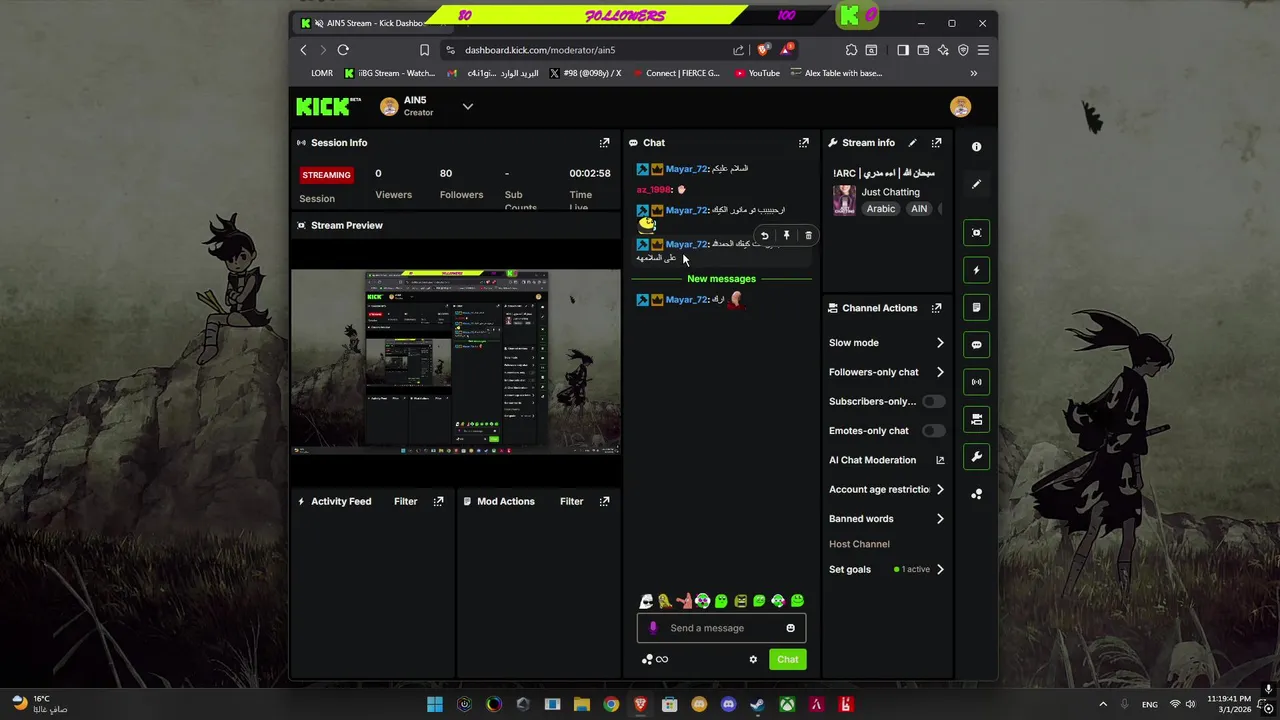Open the browser extensions puzzle icon
Image resolution: width=1280 pixels, height=720 pixels.
click(x=851, y=50)
